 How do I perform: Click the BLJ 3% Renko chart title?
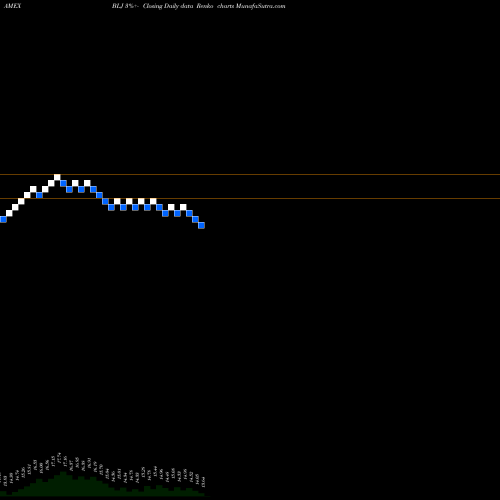pos(199,6)
